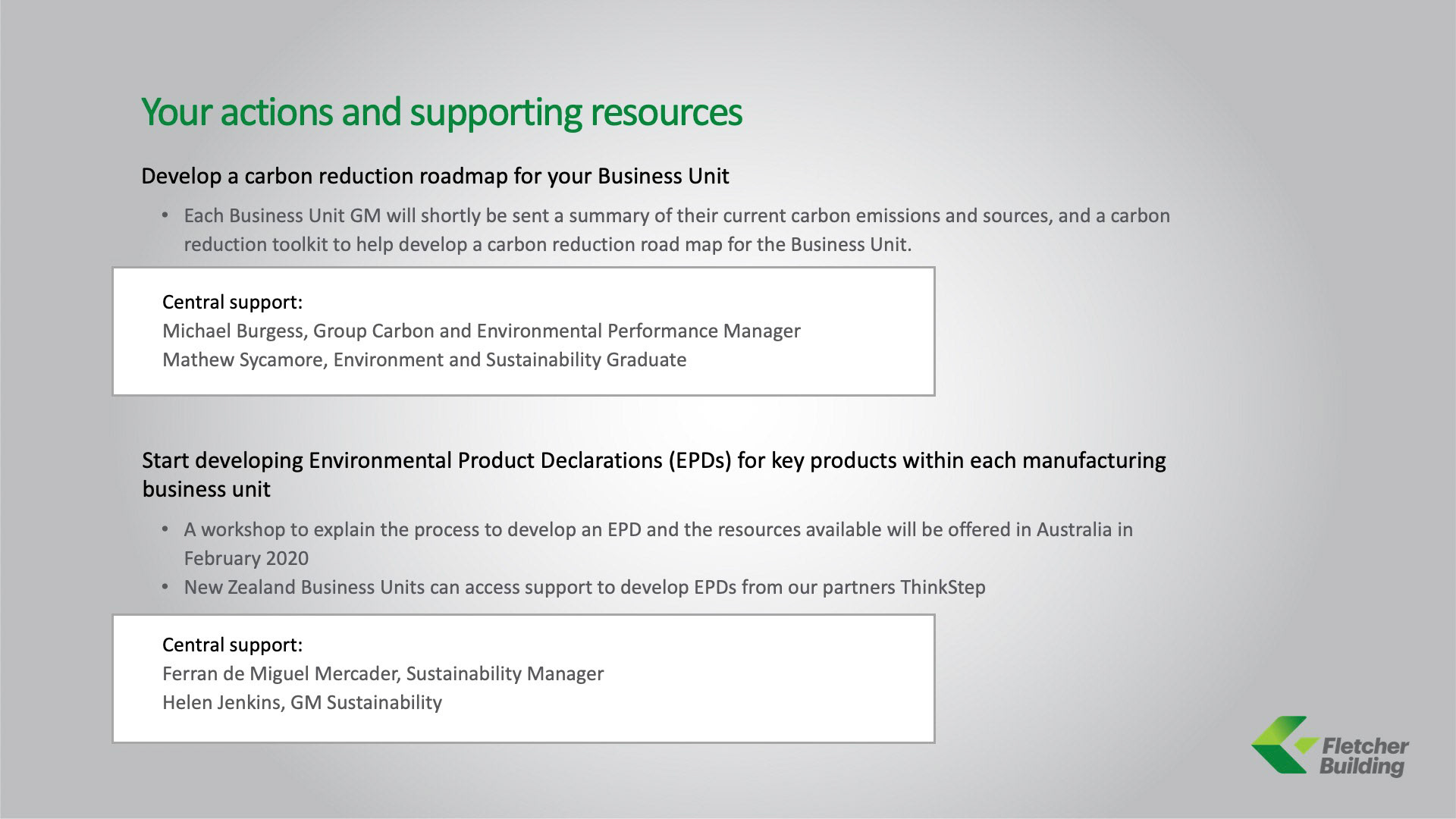Click the bullet about Business Unit GM summary
Image resolution: width=1456 pixels, height=819 pixels.
point(676,216)
